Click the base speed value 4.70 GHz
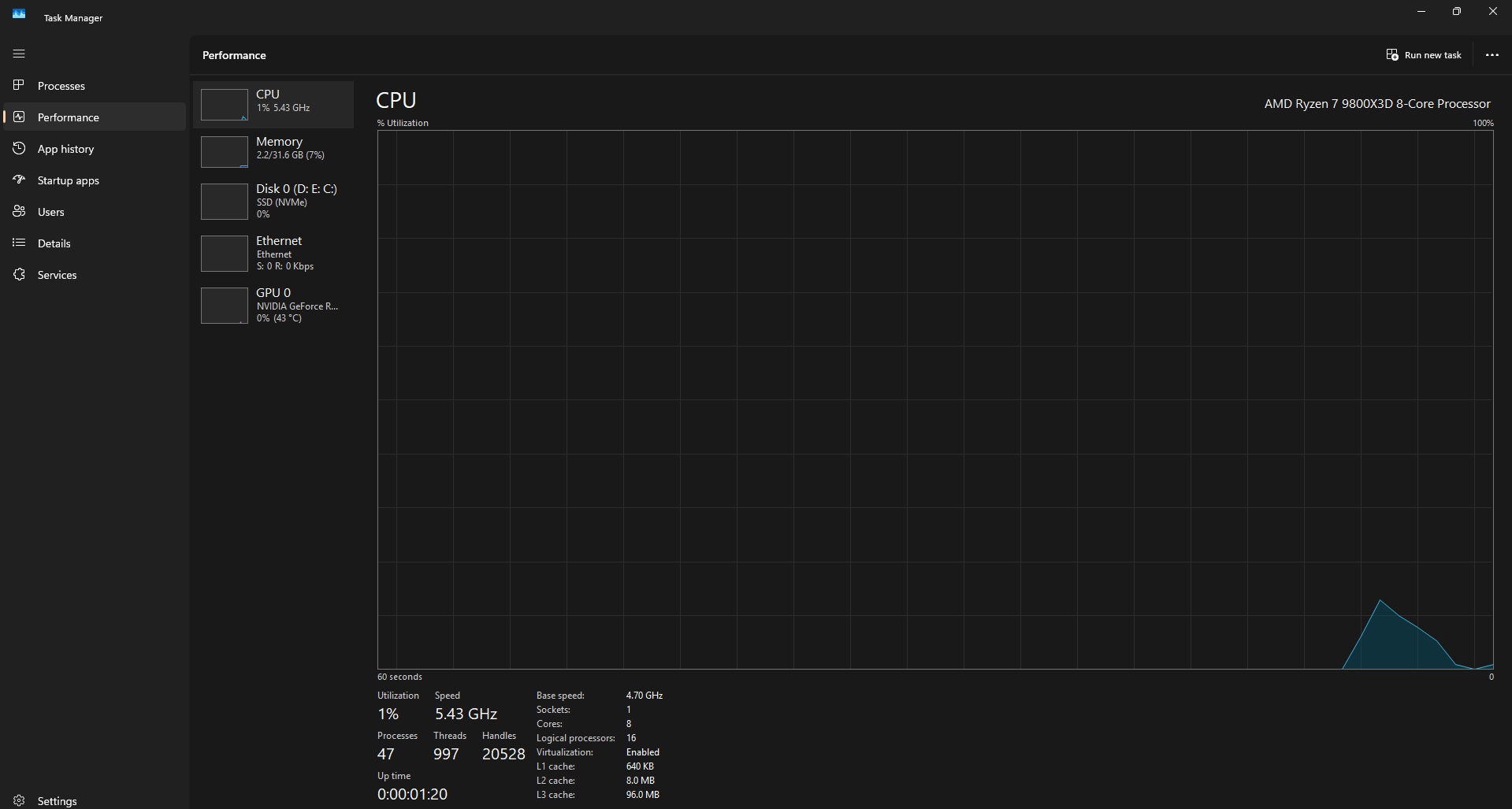This screenshot has height=809, width=1512. 645,696
